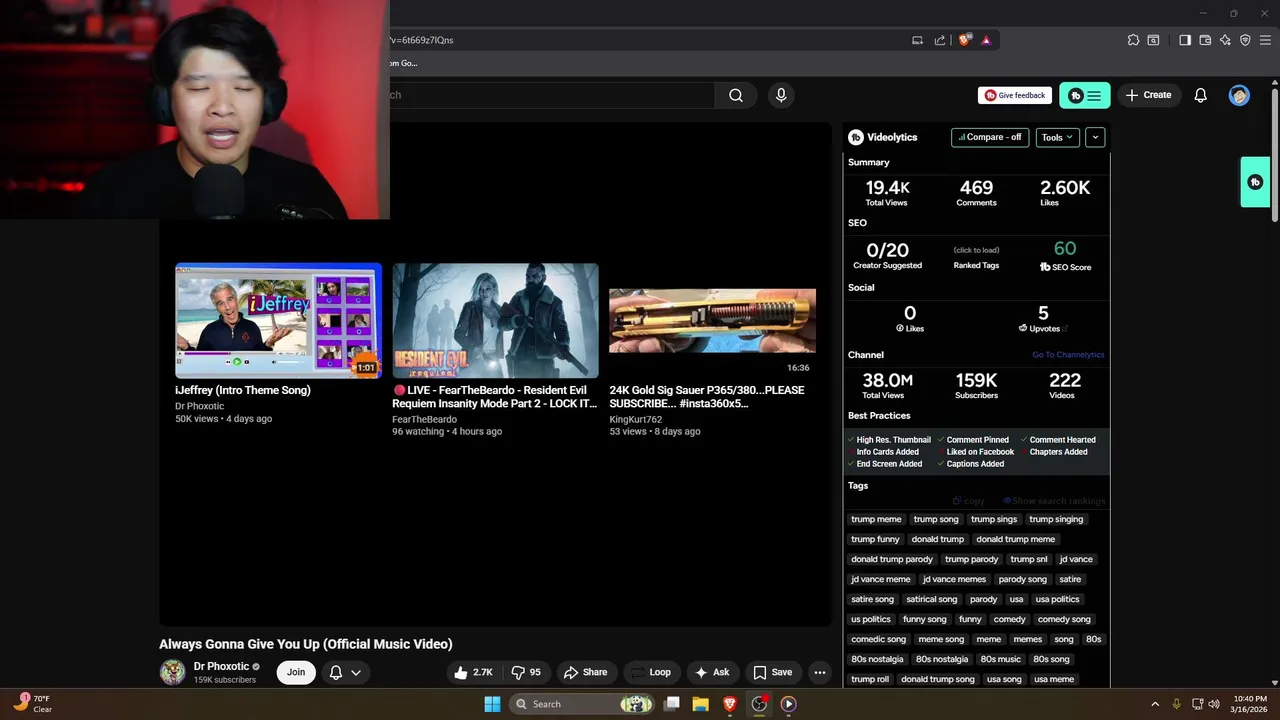
Task: Click the Dr Phoxotic channel avatar
Action: coord(172,672)
